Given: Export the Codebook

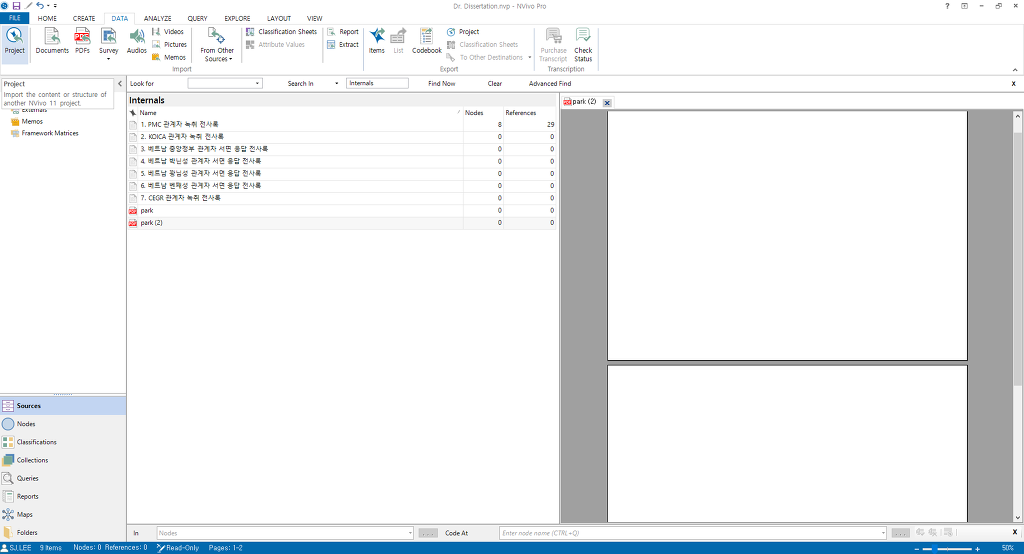Looking at the screenshot, I should (426, 42).
